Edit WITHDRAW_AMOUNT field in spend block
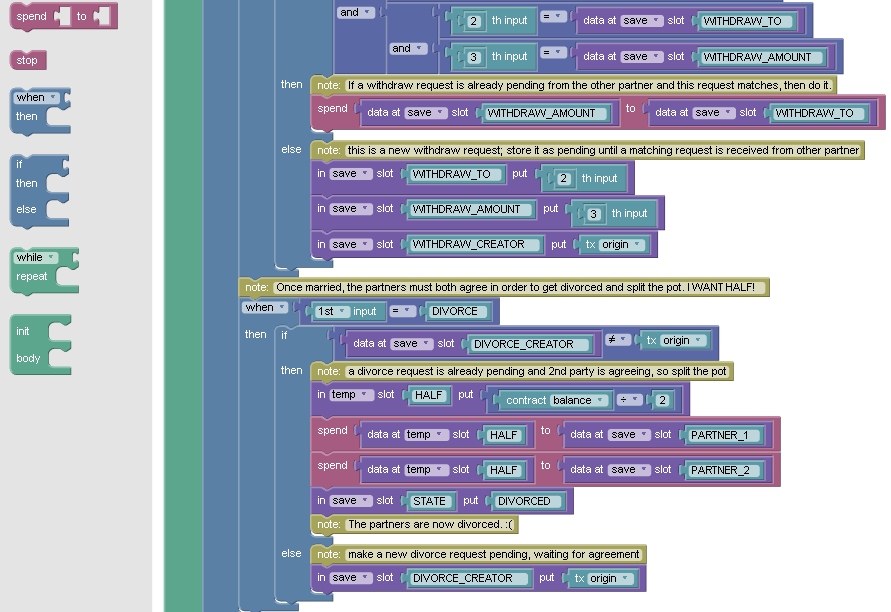Screen dimensions: 891x612 click(542, 113)
